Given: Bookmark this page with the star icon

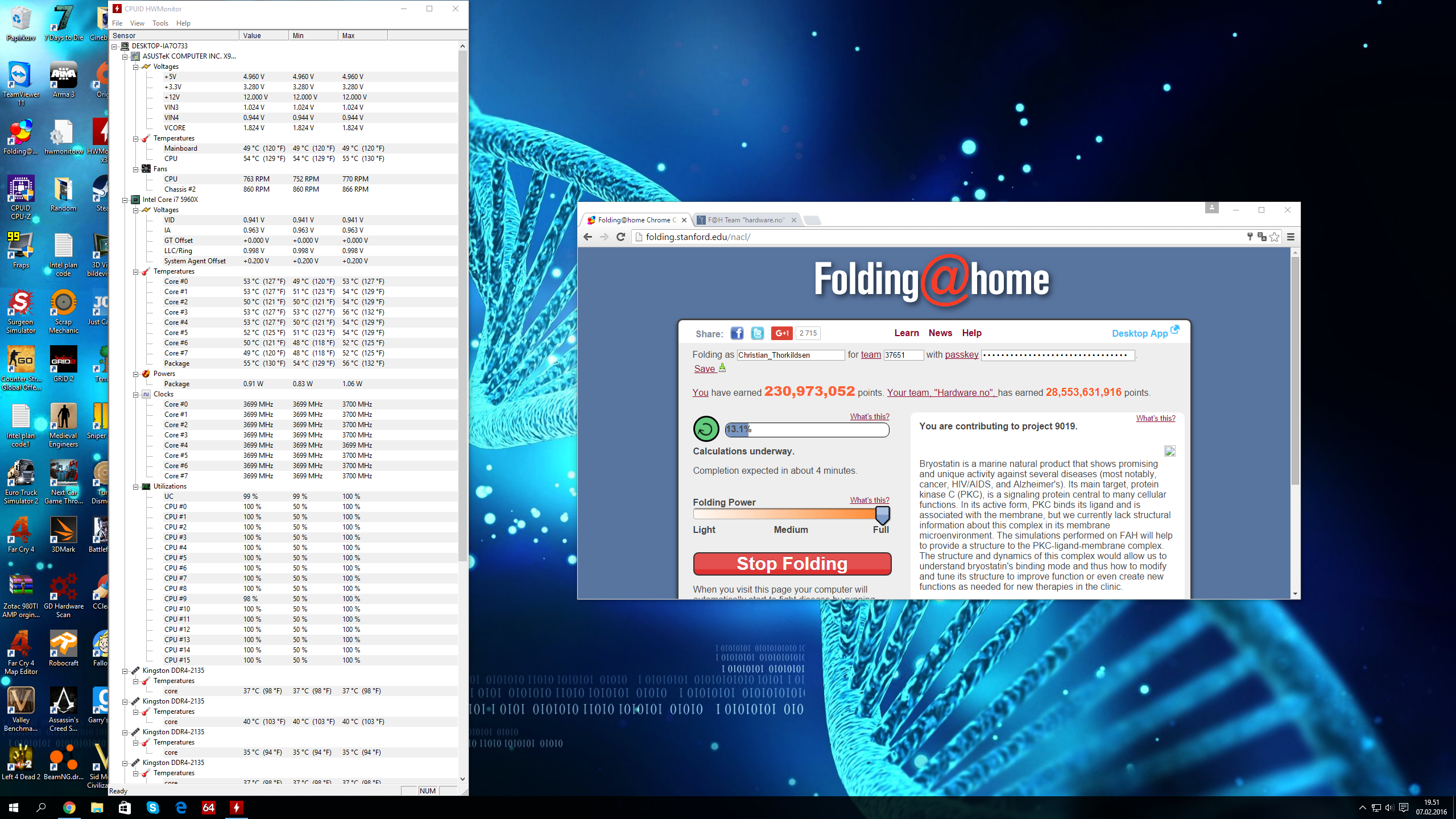Looking at the screenshot, I should 1275,237.
